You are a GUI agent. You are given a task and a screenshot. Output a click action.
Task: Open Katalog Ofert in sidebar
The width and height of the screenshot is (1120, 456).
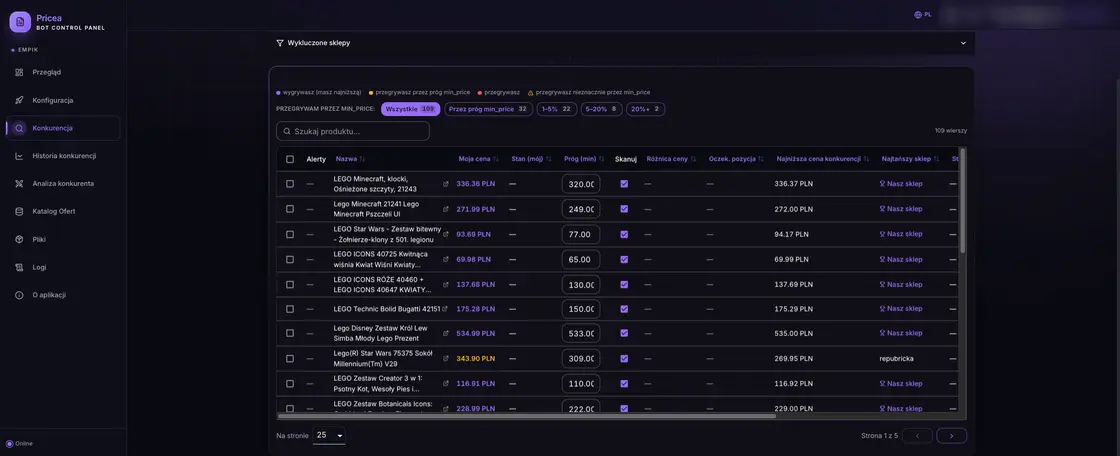(63, 212)
